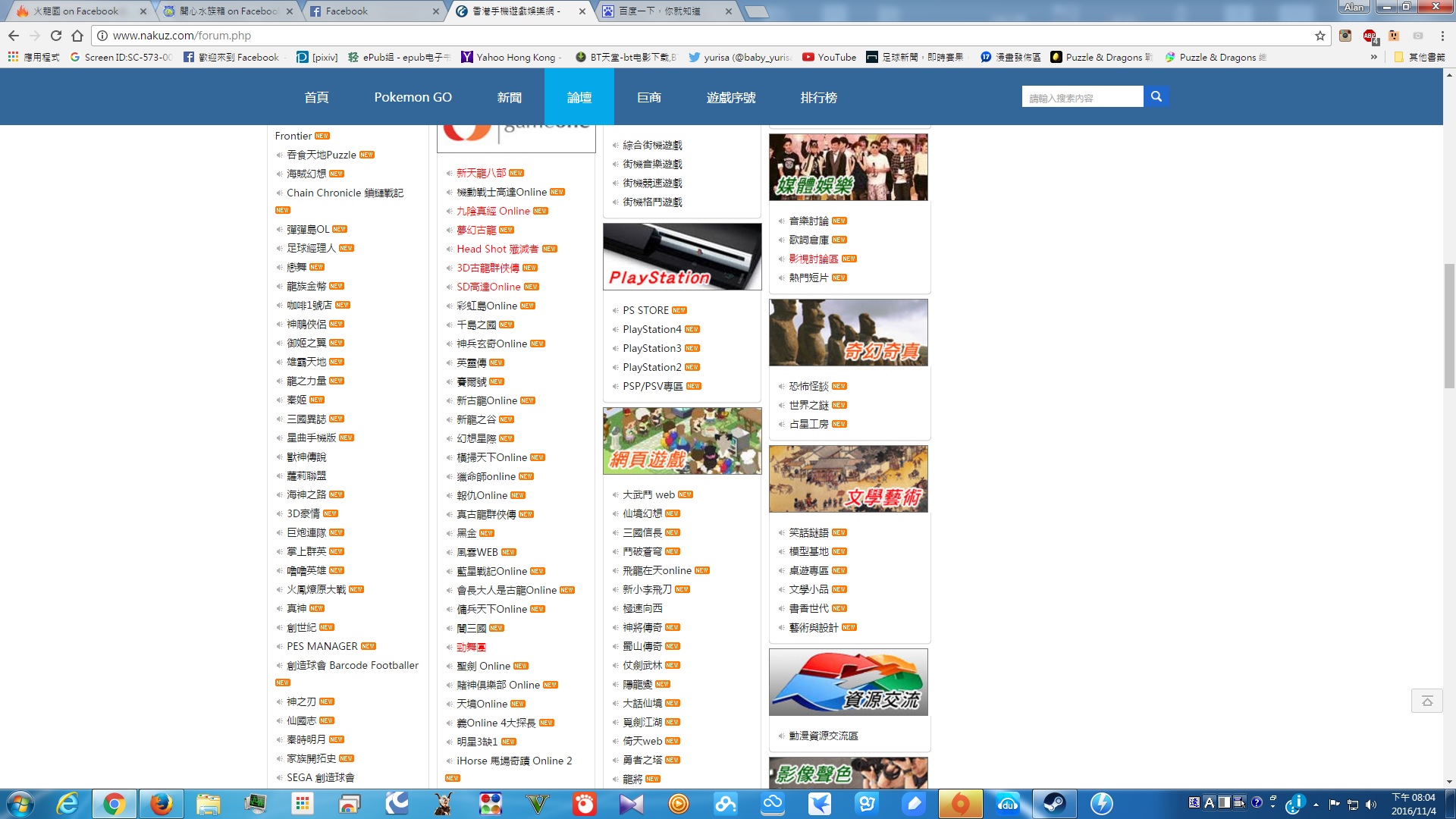Viewport: 1456px width, 819px height.
Task: Click the blue search magnifier button
Action: [1156, 96]
